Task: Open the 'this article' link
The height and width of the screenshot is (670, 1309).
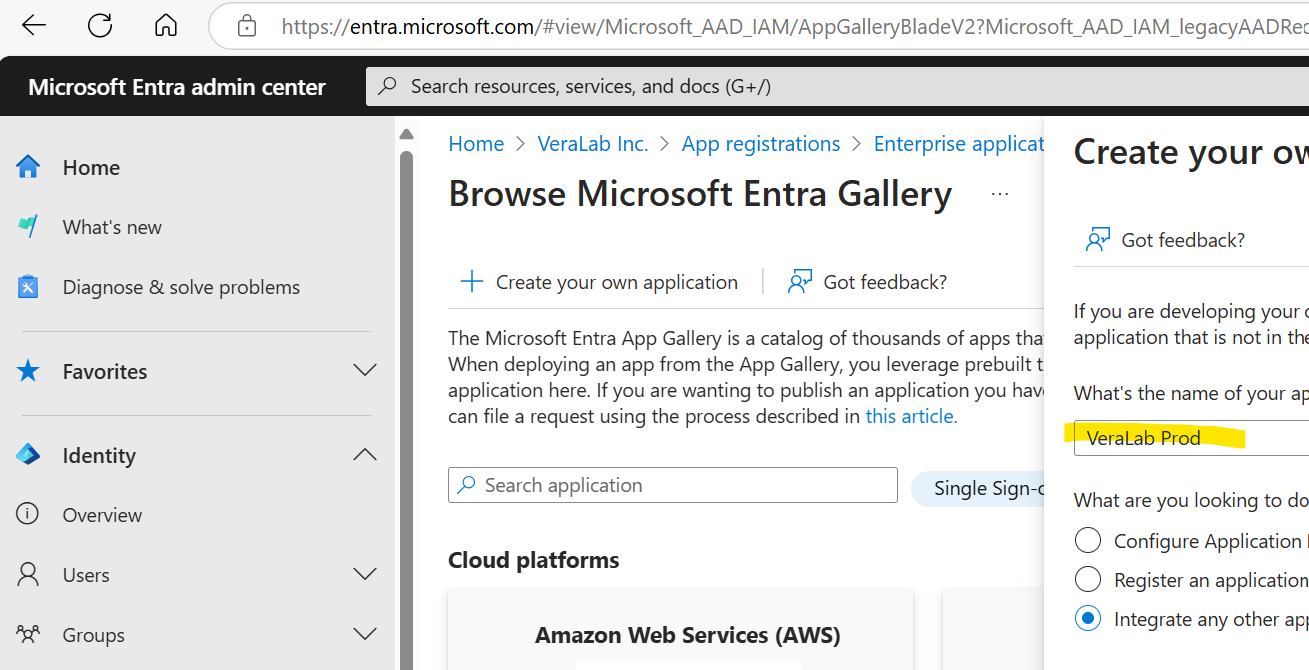Action: [911, 416]
